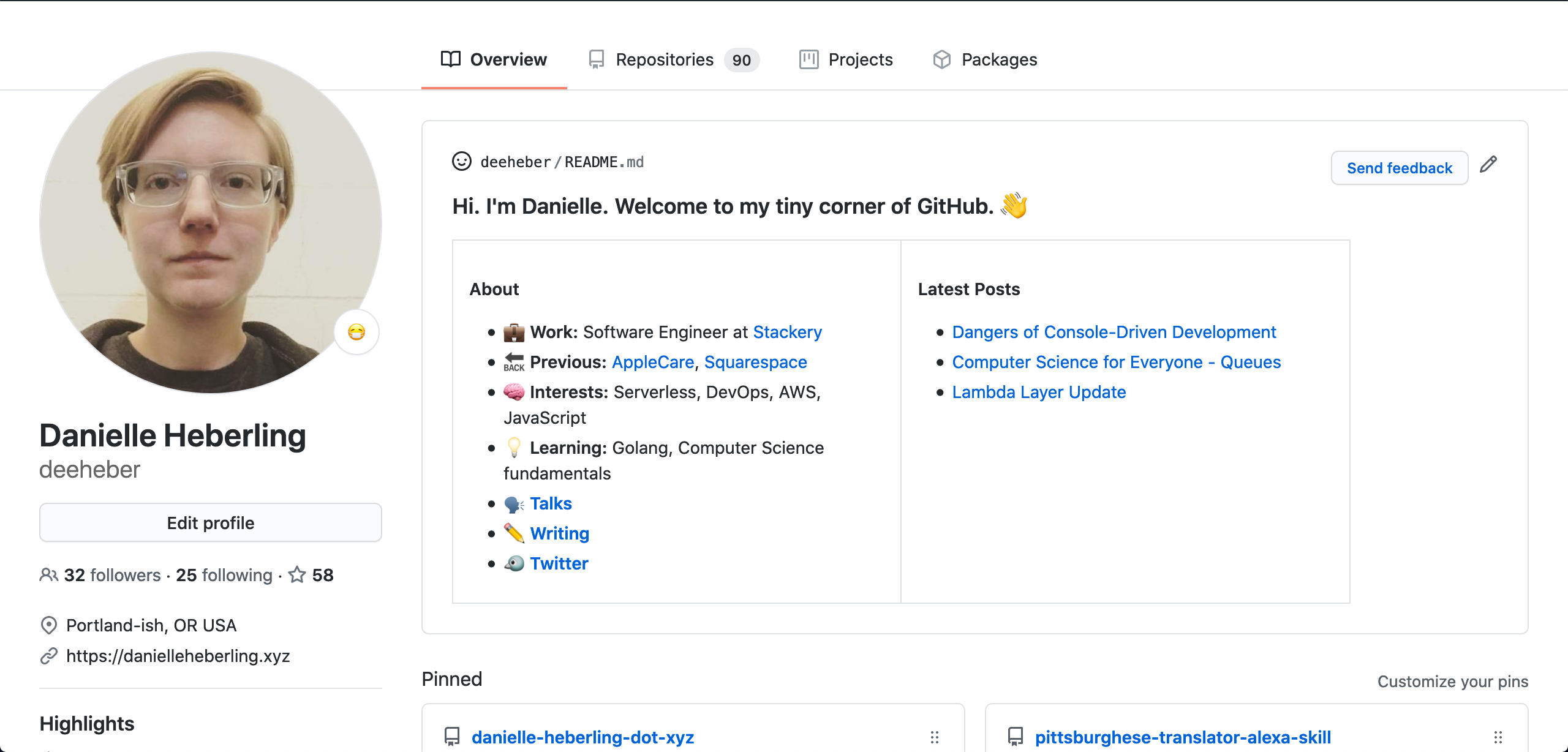Open Dangers of Console-Driven Development post
Screen dimensions: 1568x752
[1113, 332]
